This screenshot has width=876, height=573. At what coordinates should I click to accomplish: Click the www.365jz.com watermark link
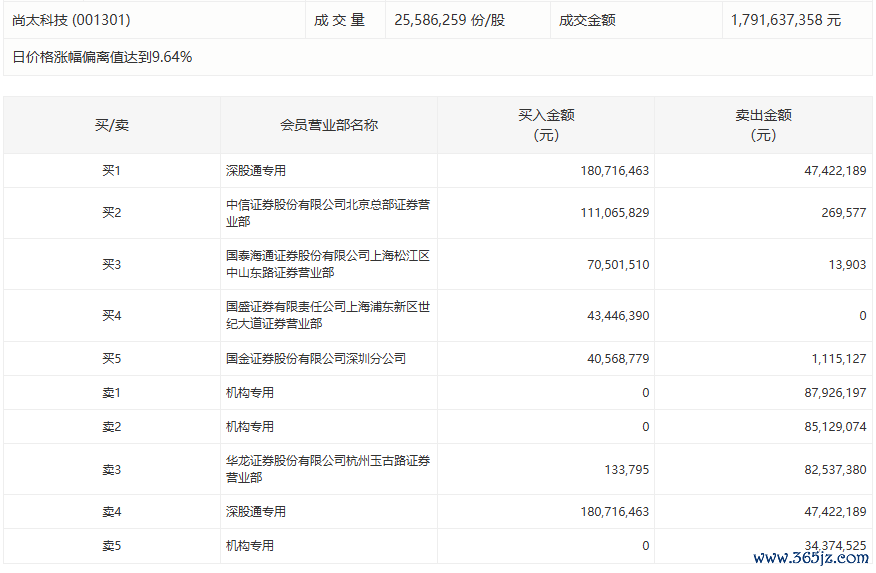pyautogui.click(x=810, y=558)
